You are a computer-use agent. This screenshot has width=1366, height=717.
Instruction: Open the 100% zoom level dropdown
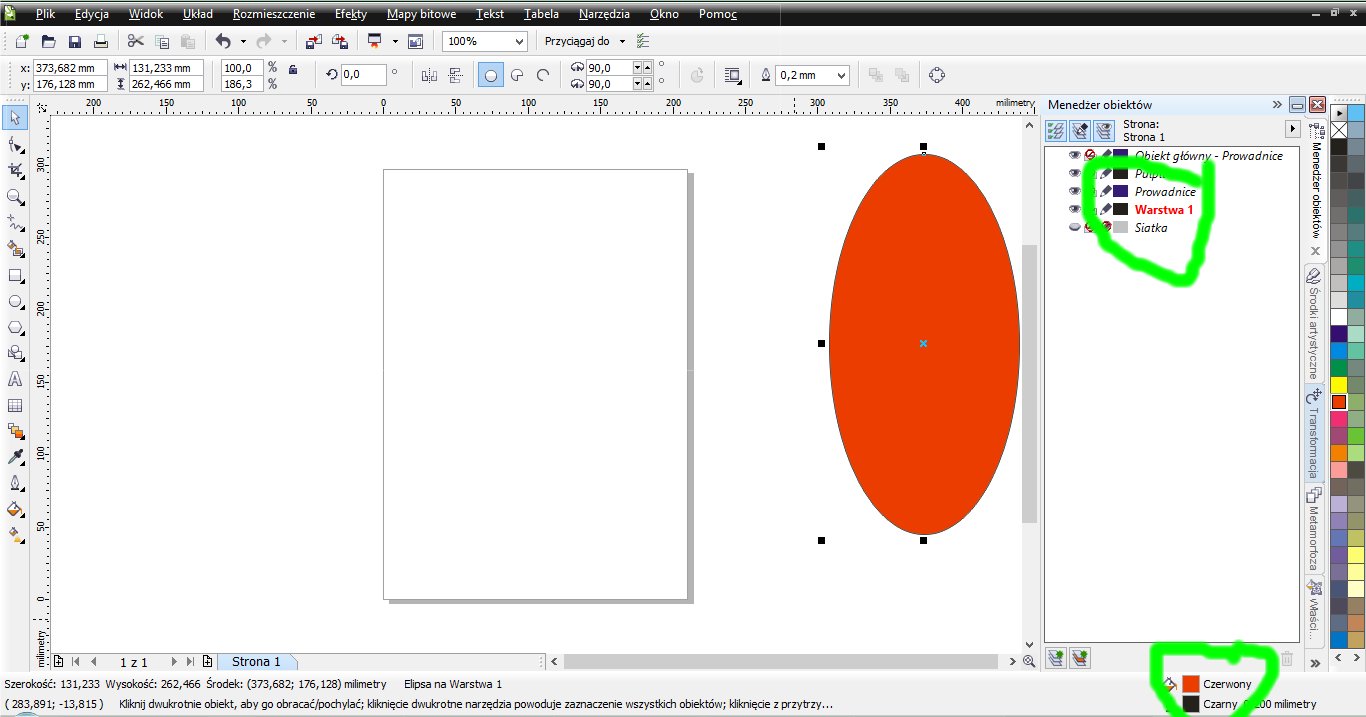tap(518, 41)
